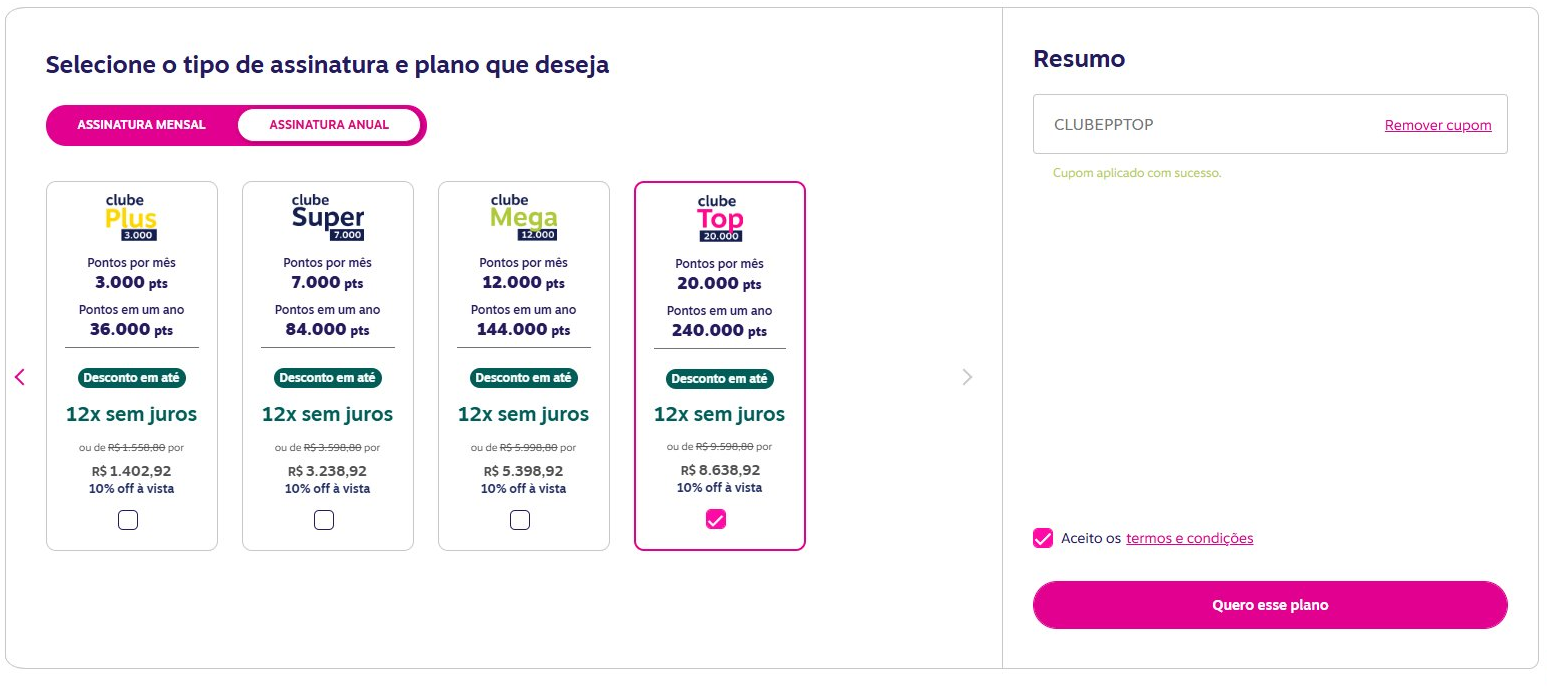
Task: Confirm with Quero esse plano button
Action: coord(1270,605)
